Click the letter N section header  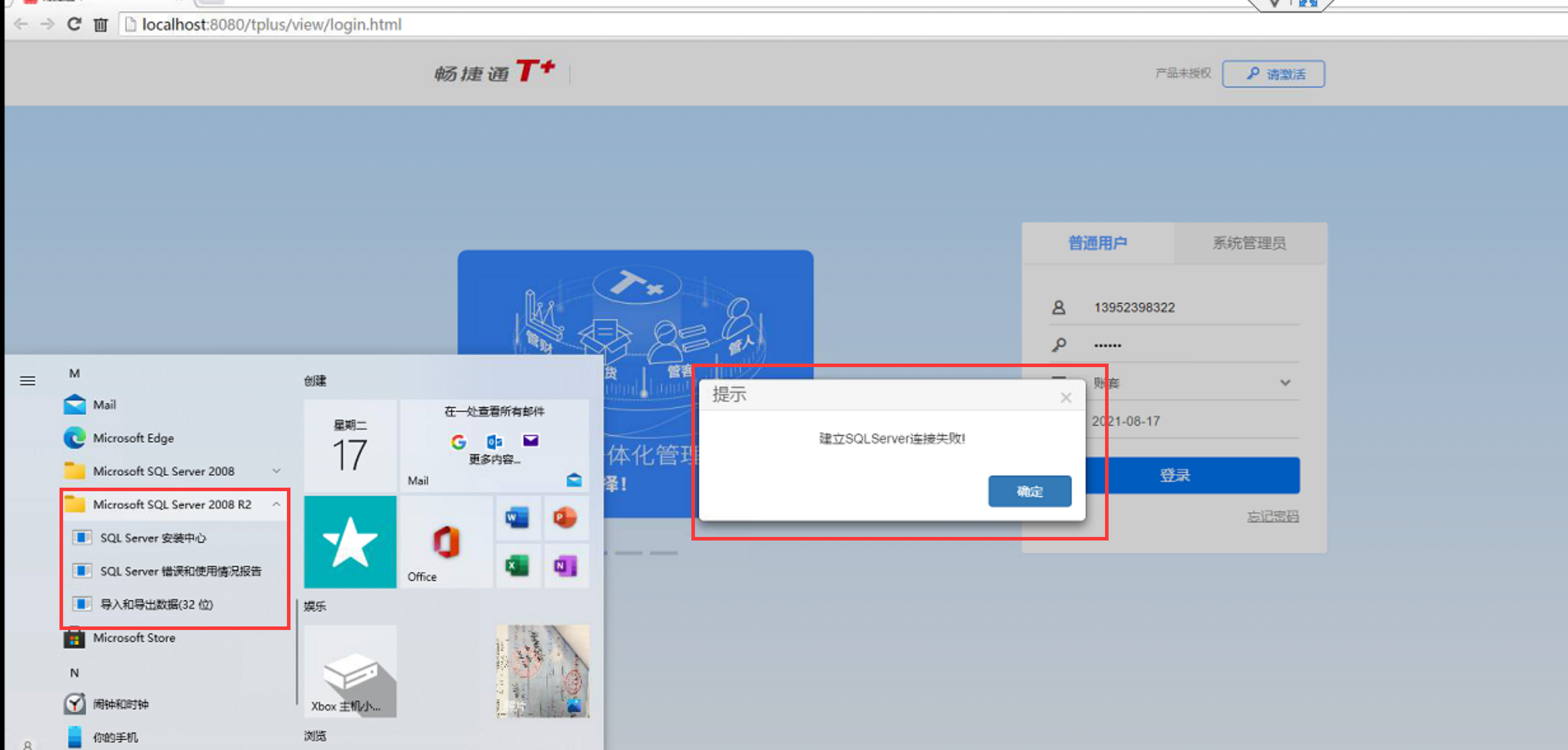coord(74,673)
